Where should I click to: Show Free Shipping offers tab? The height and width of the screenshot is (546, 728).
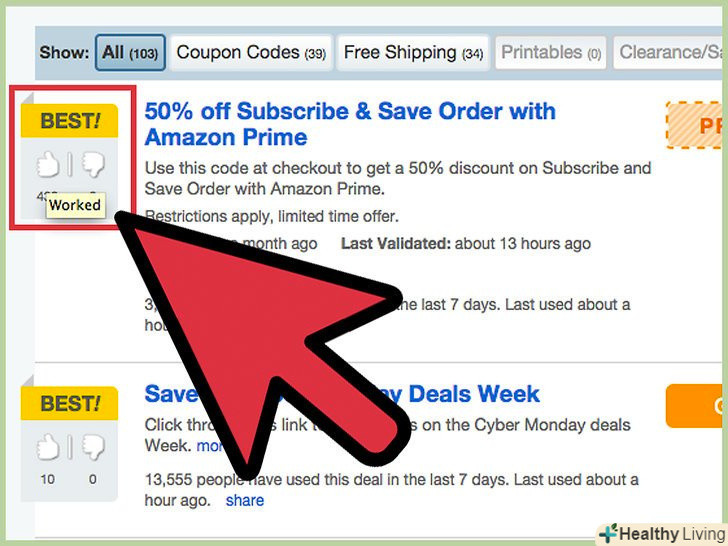click(x=413, y=53)
